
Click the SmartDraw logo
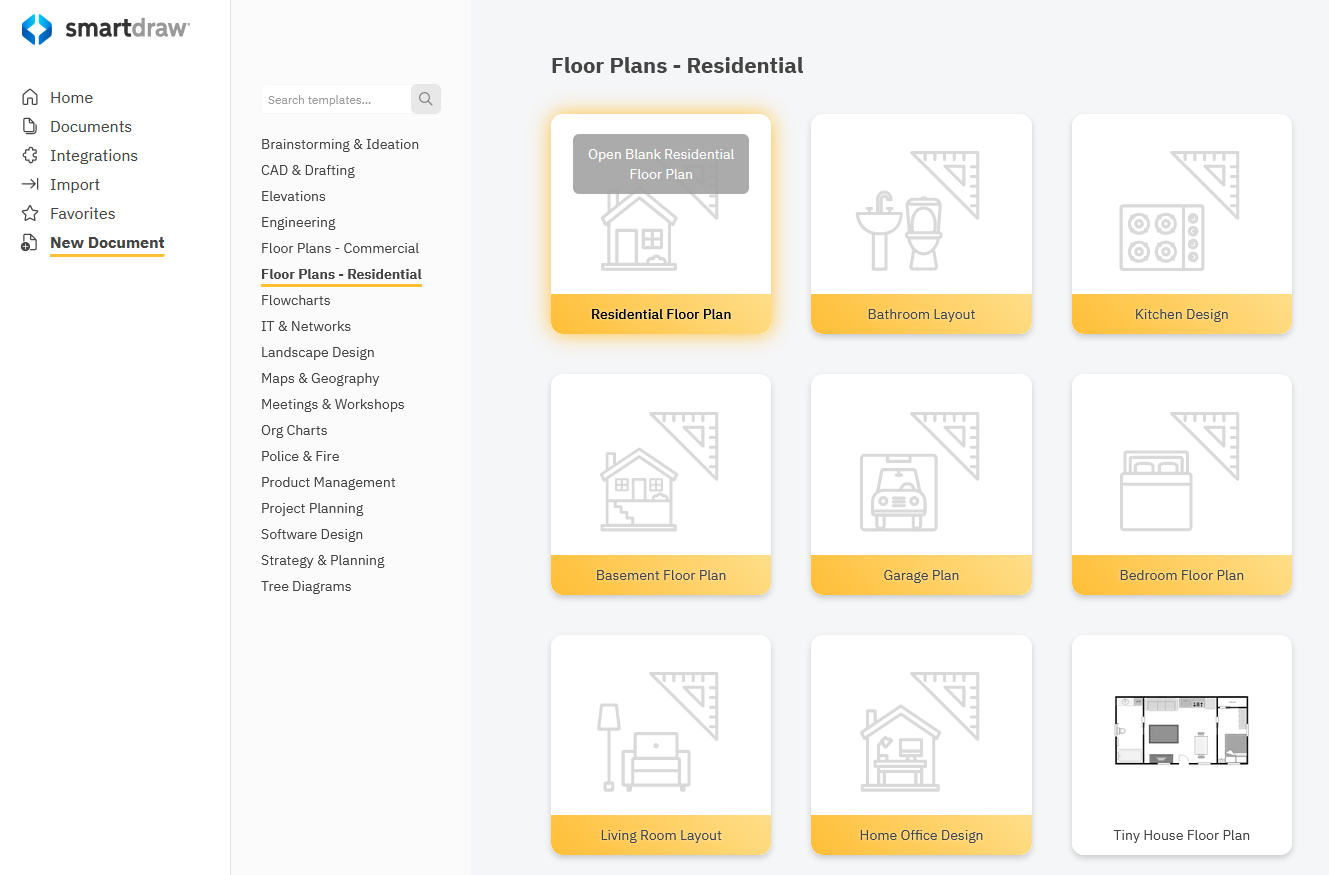tap(104, 29)
